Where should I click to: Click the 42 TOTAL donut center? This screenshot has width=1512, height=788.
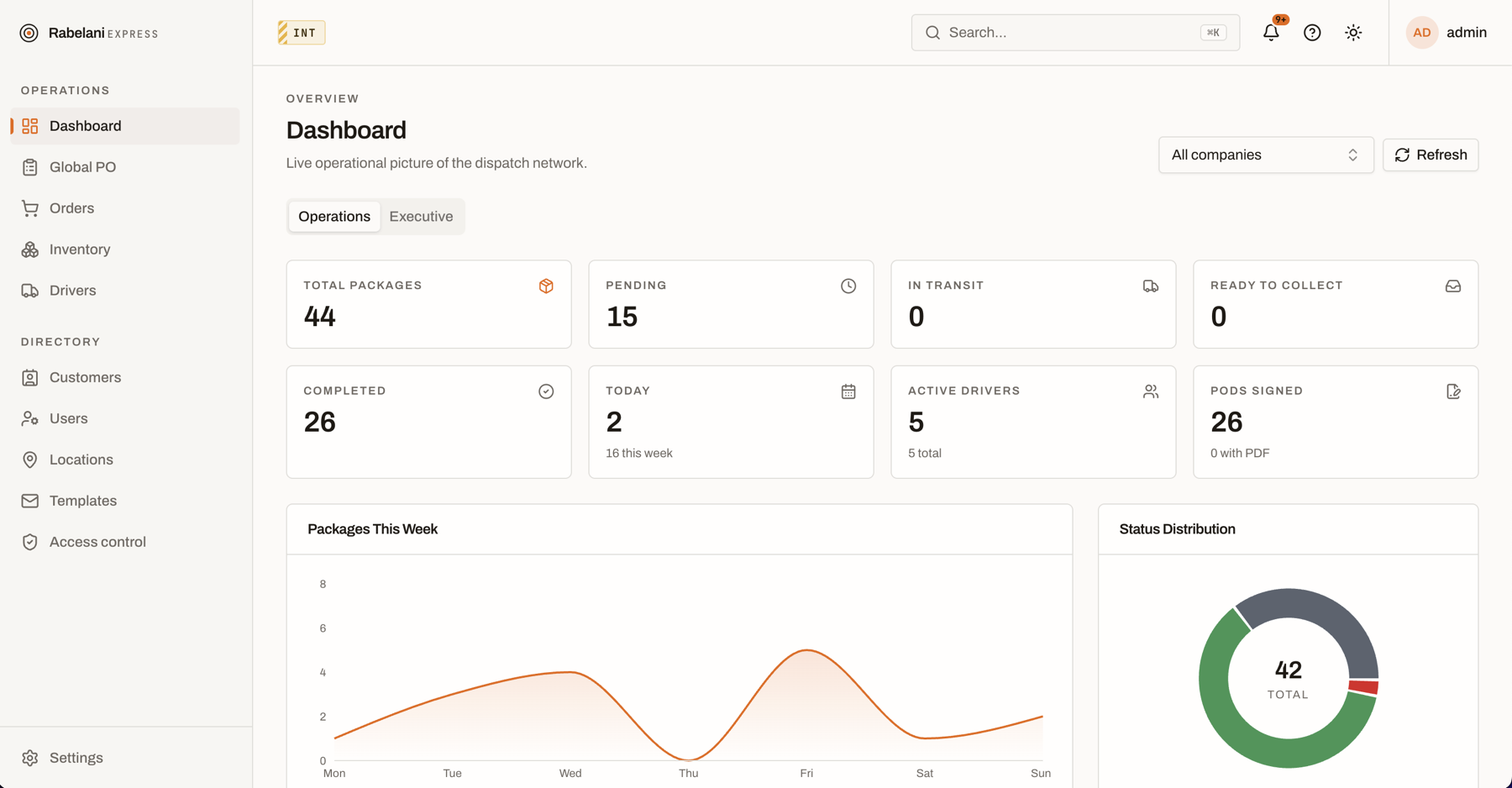click(1289, 679)
